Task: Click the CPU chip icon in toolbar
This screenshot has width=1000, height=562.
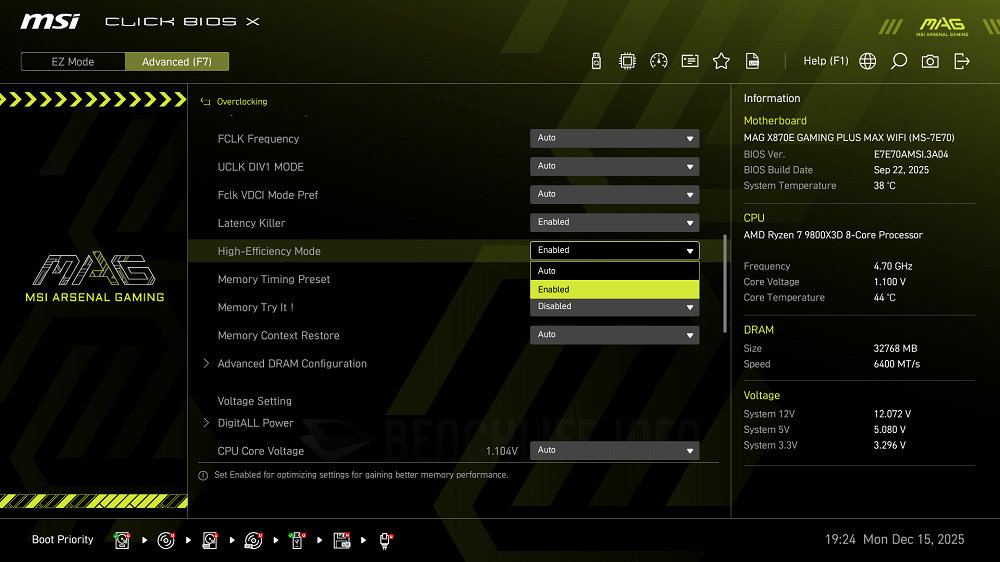Action: (627, 61)
